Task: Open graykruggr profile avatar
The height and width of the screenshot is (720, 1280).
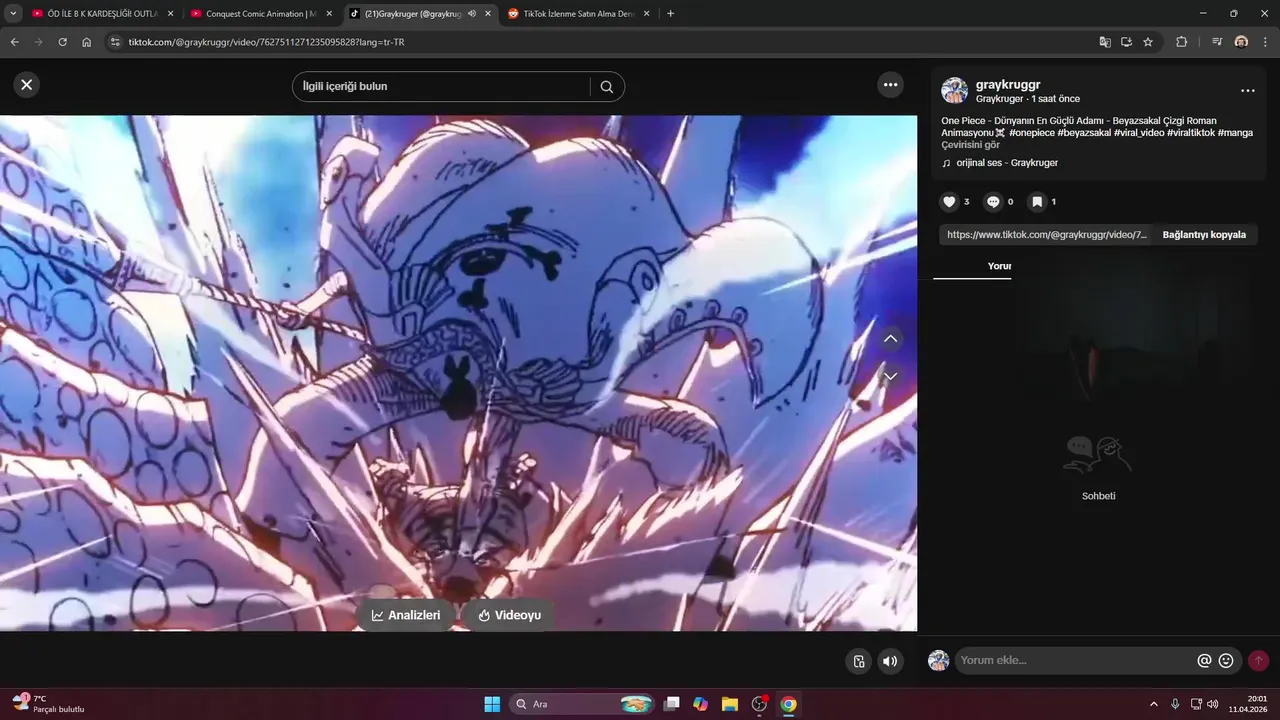Action: (x=954, y=91)
